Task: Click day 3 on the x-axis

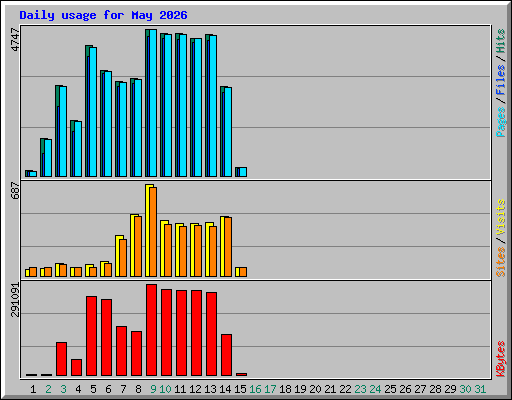Action: point(63,389)
